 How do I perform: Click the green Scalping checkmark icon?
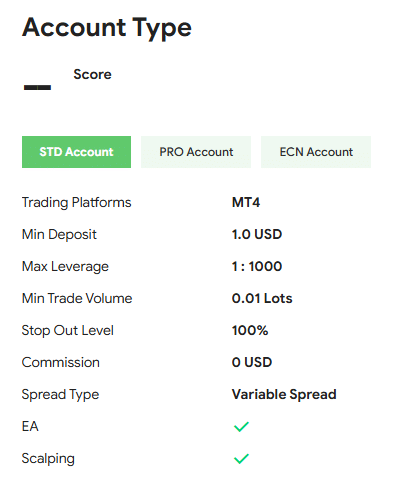[x=241, y=458]
